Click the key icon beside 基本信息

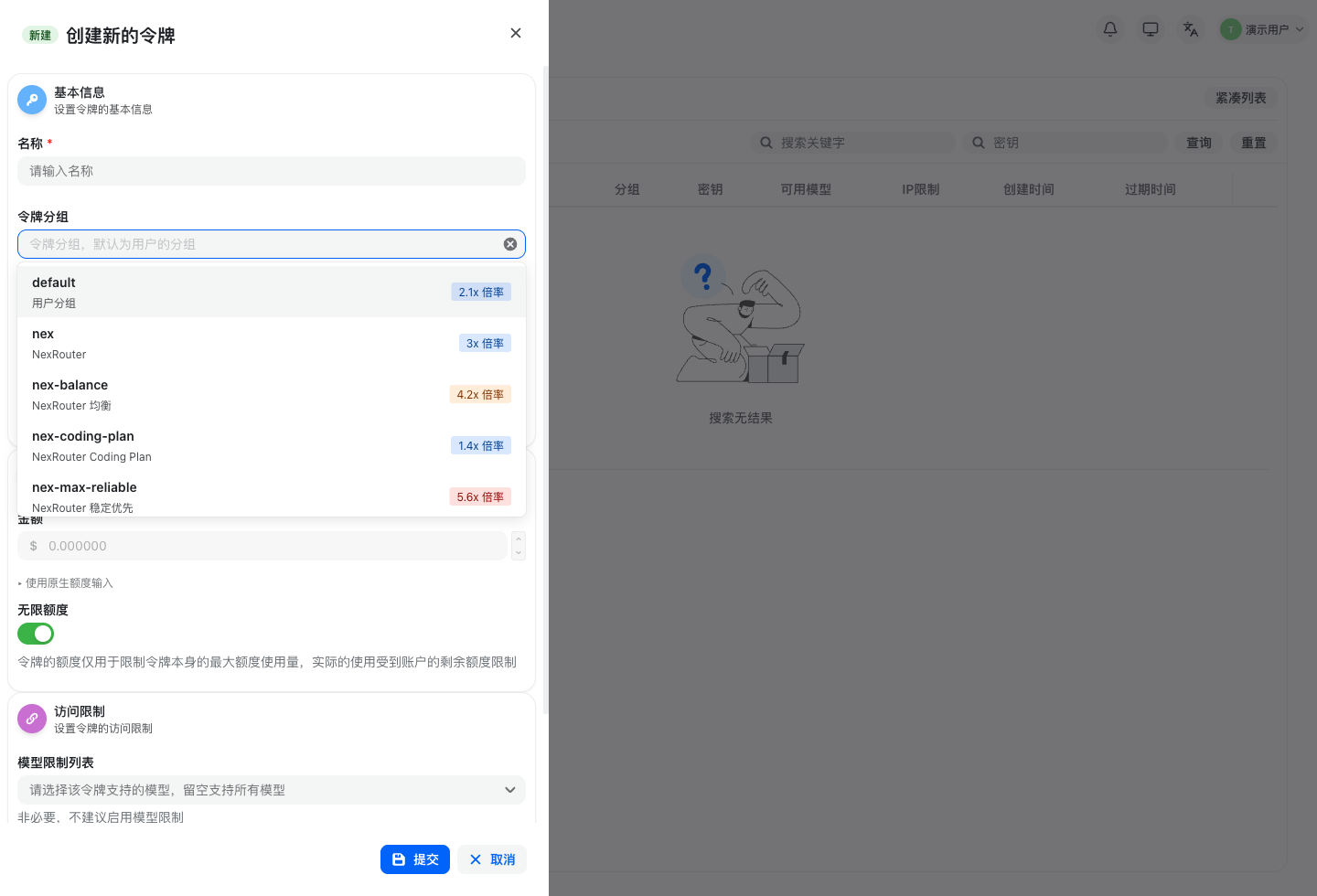coord(32,100)
